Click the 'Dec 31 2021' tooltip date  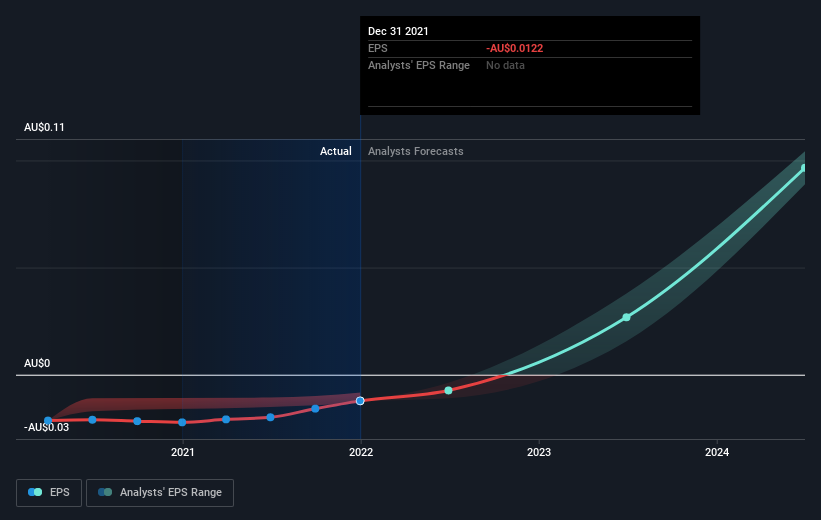point(398,31)
